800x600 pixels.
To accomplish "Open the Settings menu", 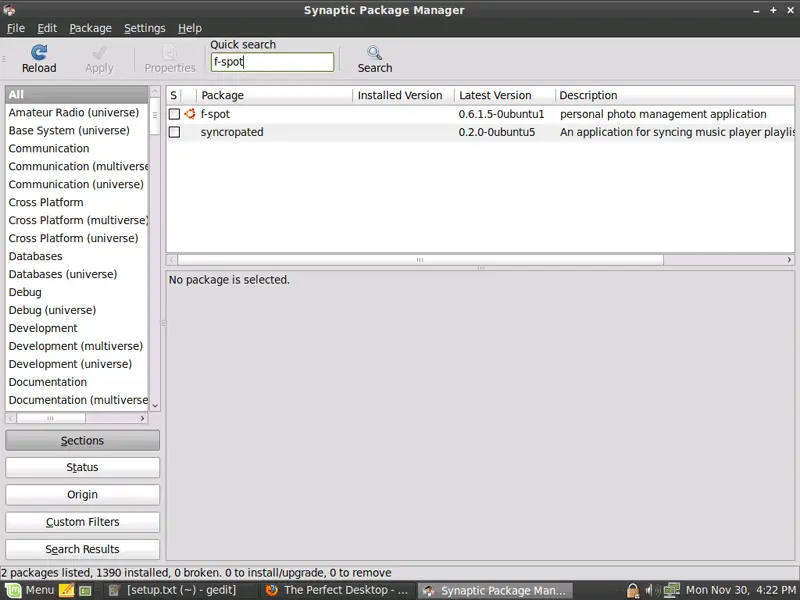I will [144, 28].
